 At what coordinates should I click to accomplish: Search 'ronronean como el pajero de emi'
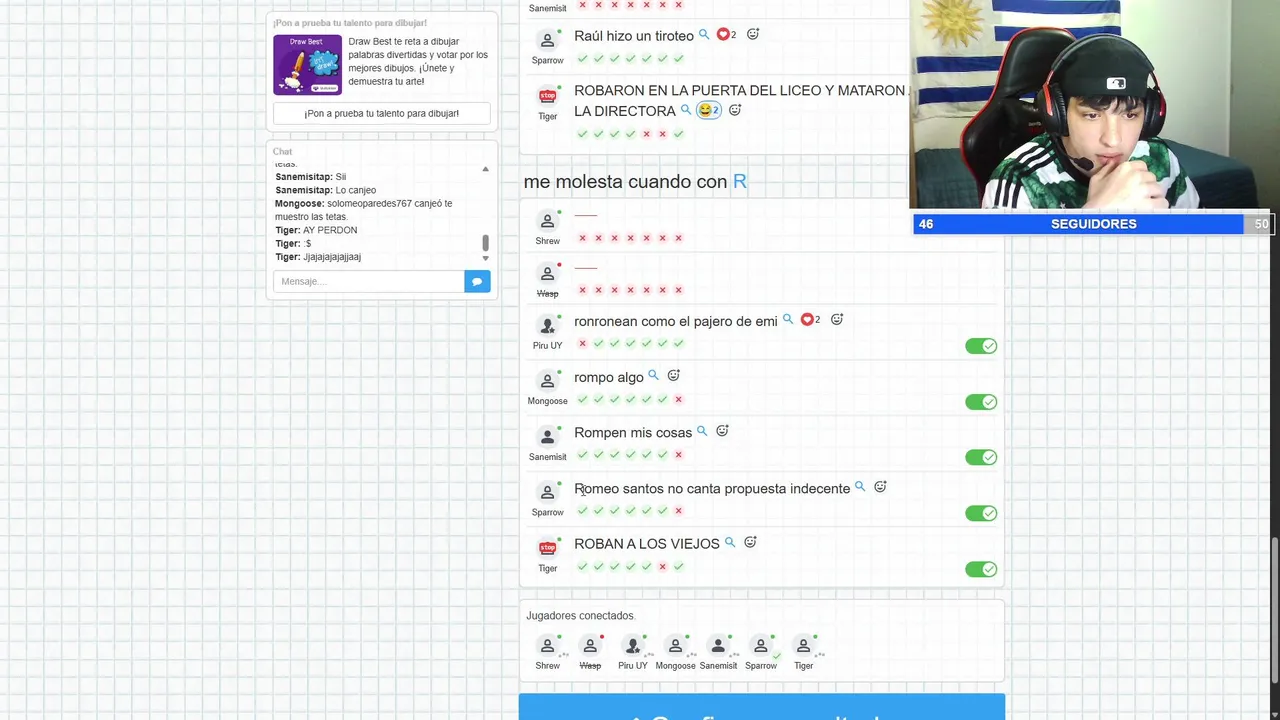788,320
